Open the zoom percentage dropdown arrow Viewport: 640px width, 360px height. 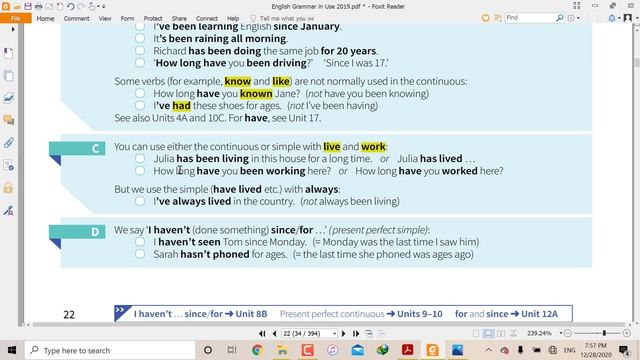tap(561, 333)
